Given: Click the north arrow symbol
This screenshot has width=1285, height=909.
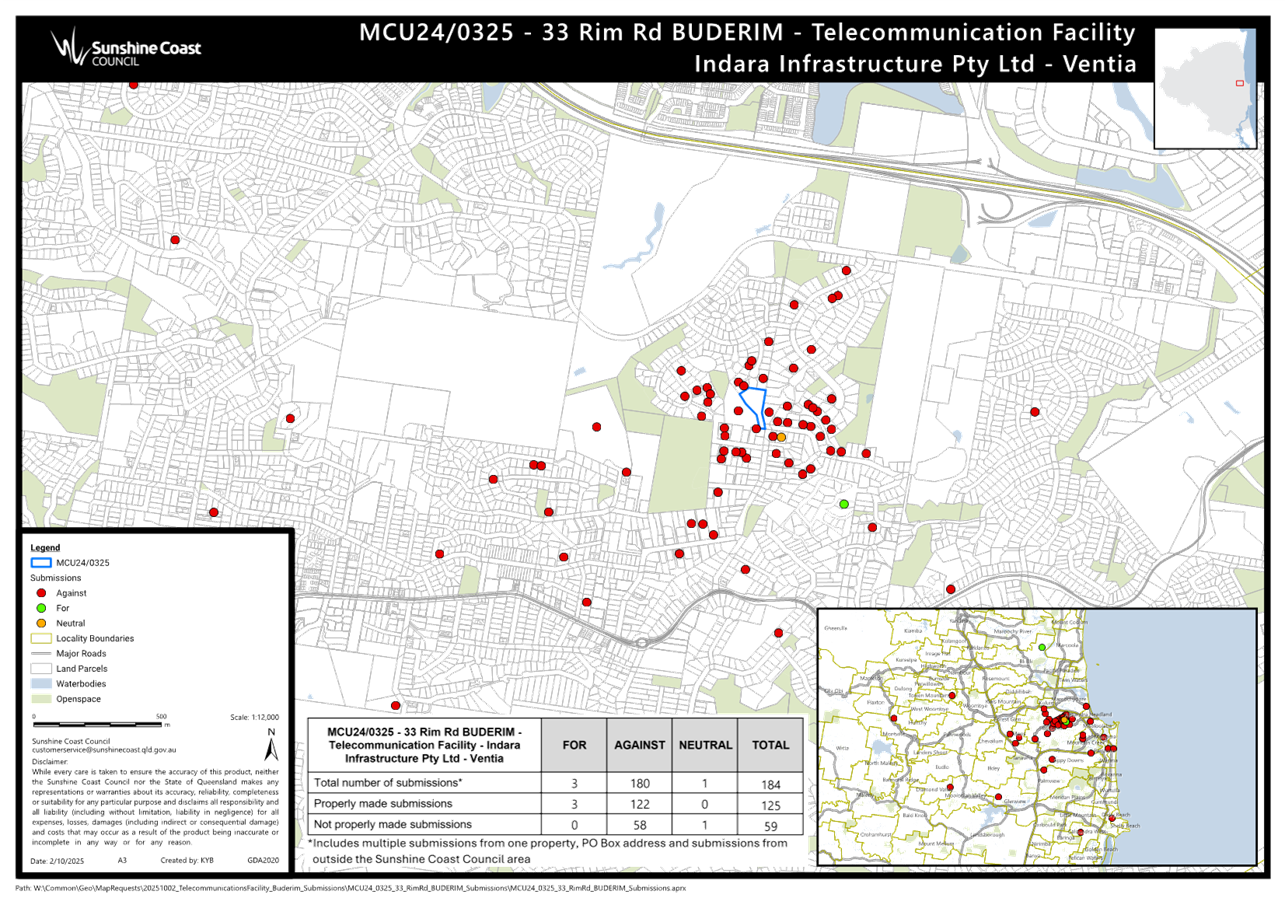Looking at the screenshot, I should coord(271,744).
